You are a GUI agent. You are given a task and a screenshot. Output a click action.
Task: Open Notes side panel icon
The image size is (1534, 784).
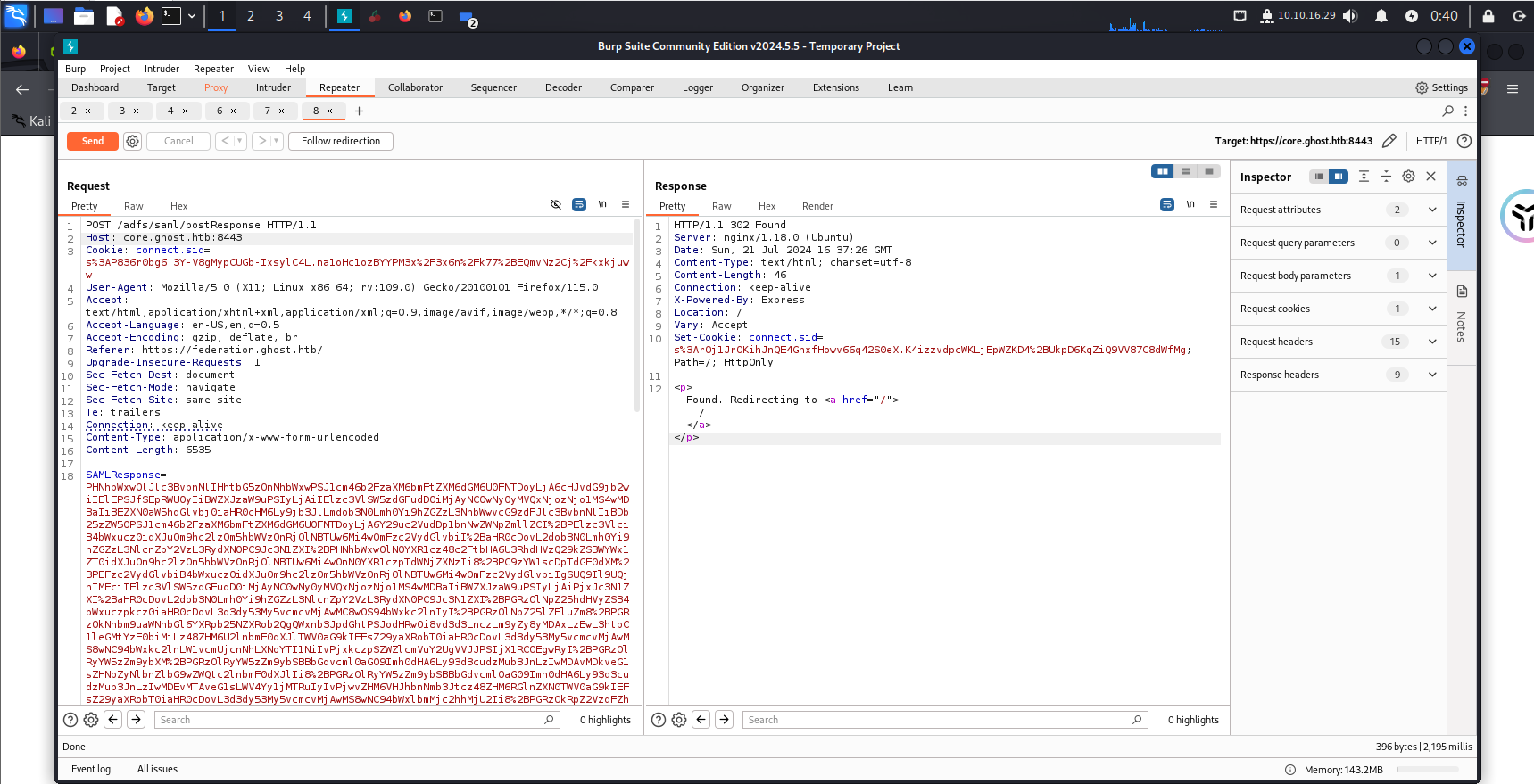(x=1462, y=292)
